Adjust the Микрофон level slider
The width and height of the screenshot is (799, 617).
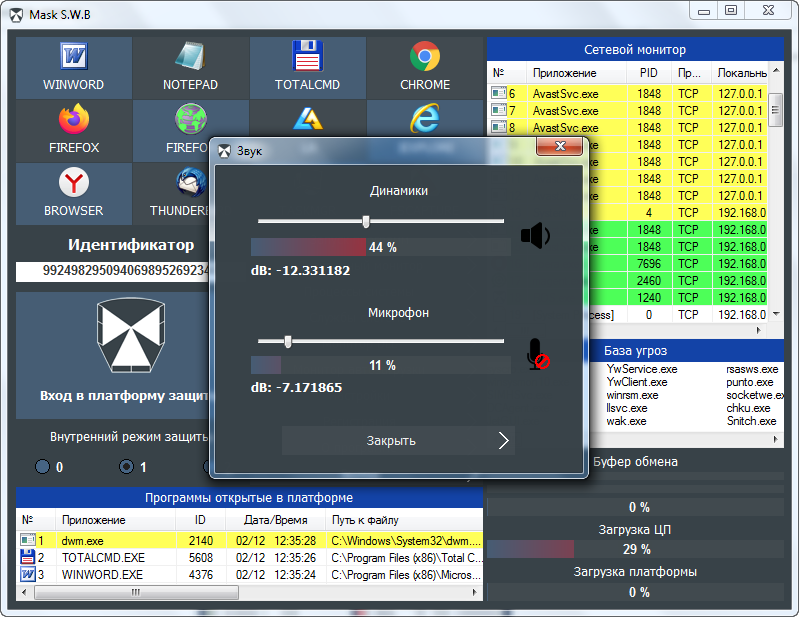pyautogui.click(x=287, y=341)
